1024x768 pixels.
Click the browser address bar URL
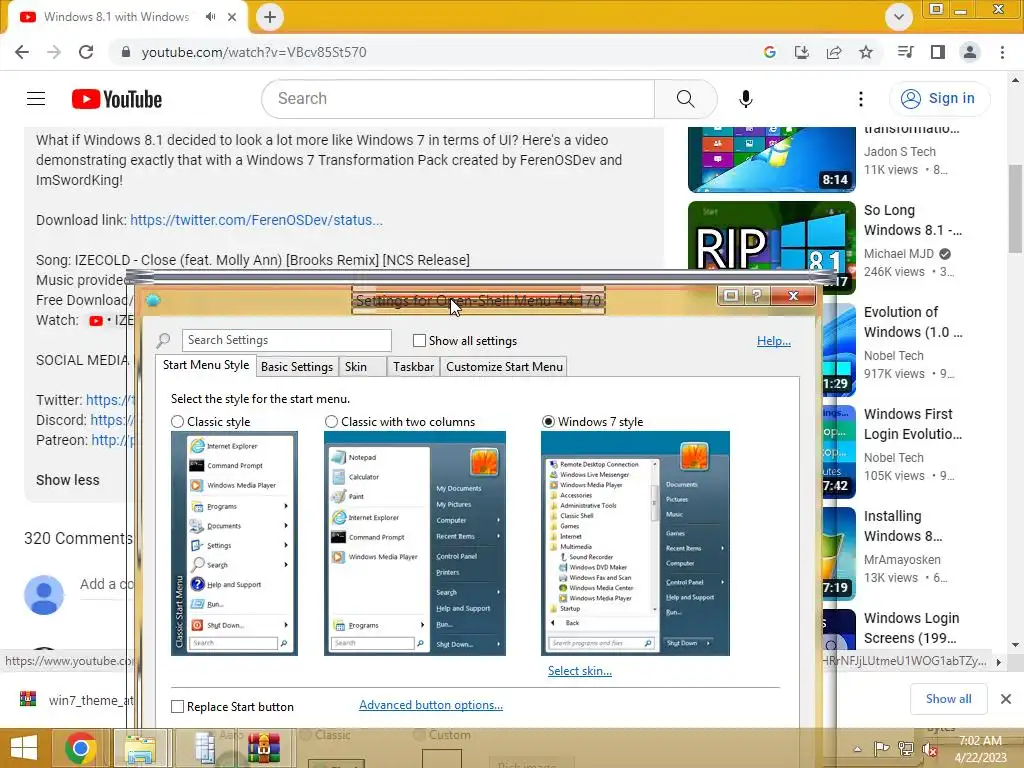(254, 52)
